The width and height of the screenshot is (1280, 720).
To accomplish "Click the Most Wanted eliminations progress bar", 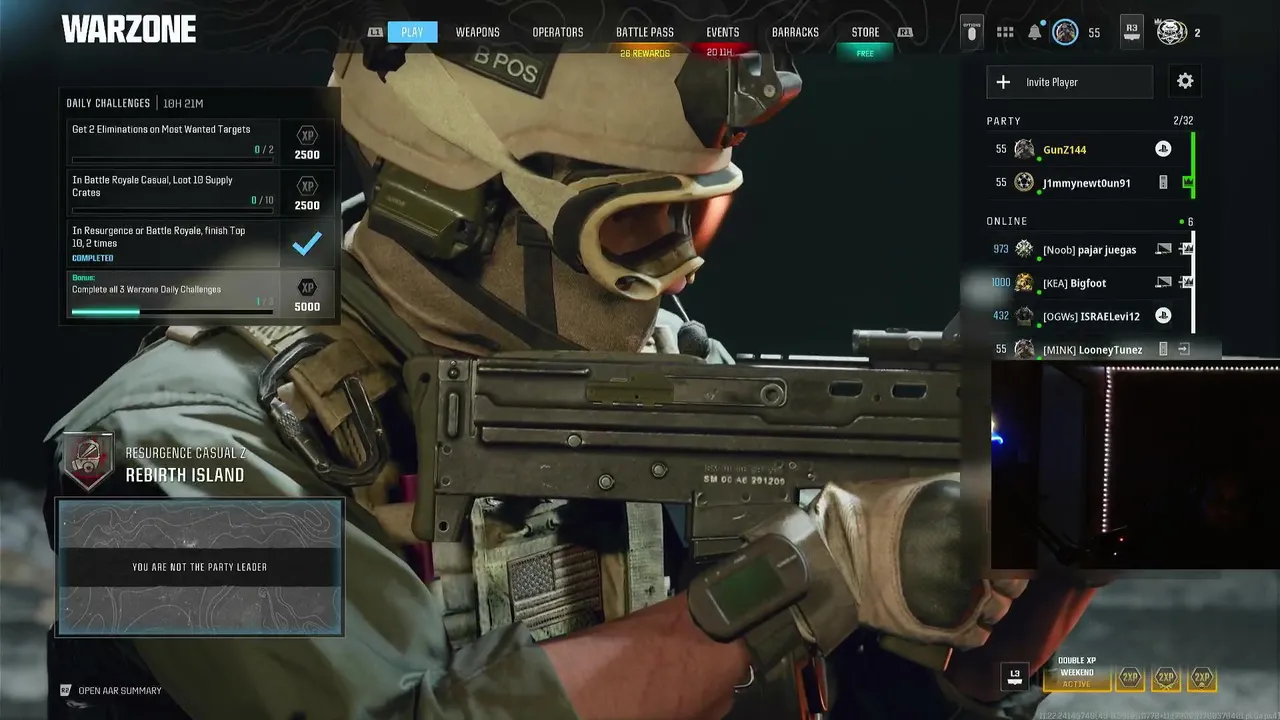I will coord(172,160).
